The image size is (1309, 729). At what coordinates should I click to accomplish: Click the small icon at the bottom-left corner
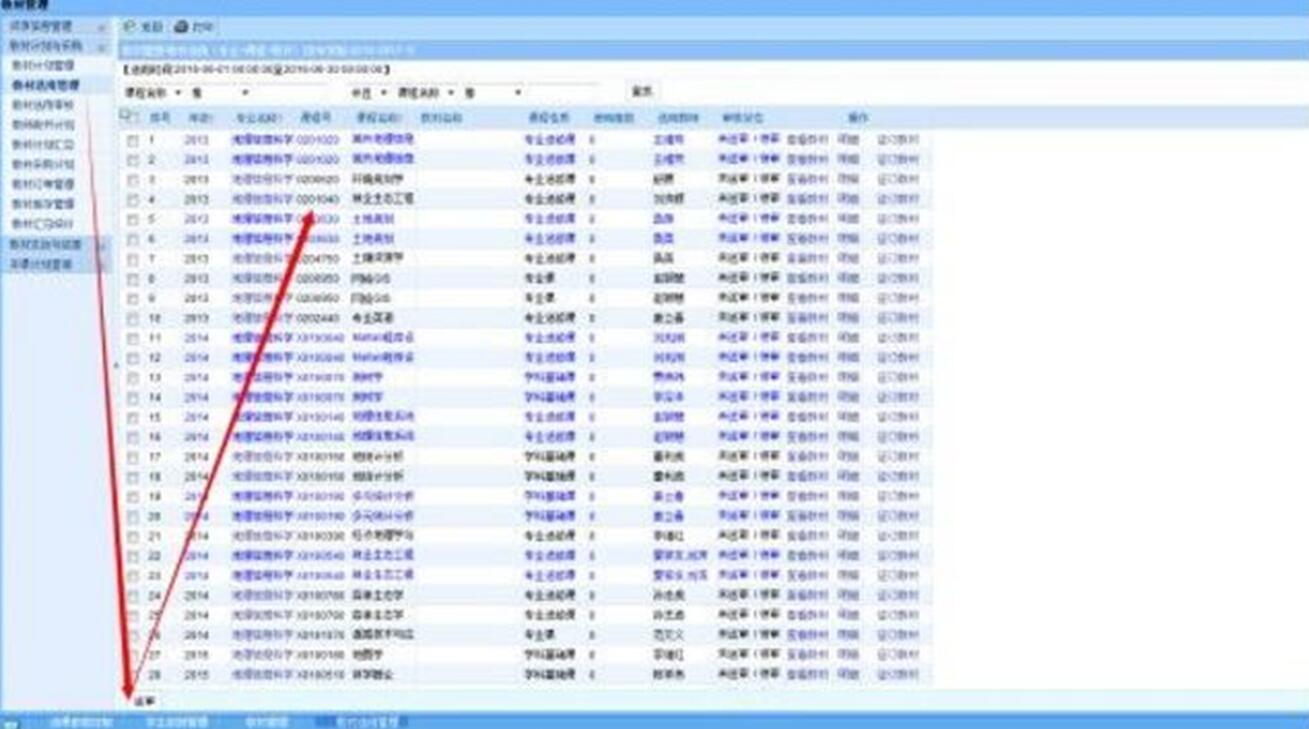(x=10, y=722)
